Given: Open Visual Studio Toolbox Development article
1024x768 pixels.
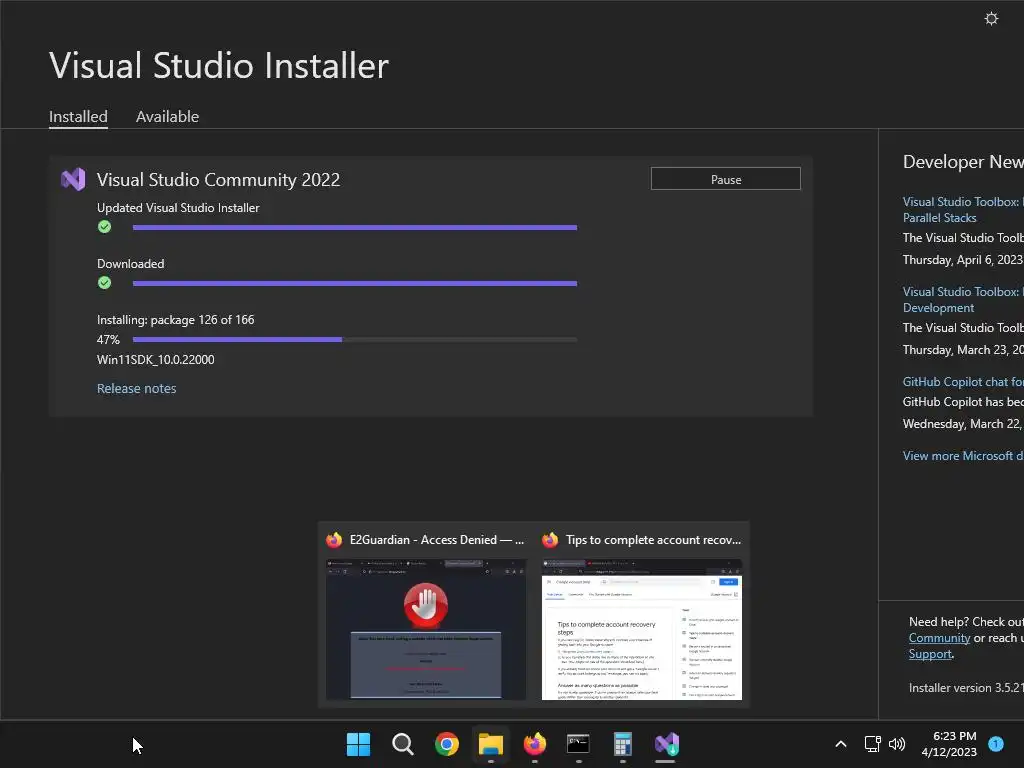Looking at the screenshot, I should [963, 300].
